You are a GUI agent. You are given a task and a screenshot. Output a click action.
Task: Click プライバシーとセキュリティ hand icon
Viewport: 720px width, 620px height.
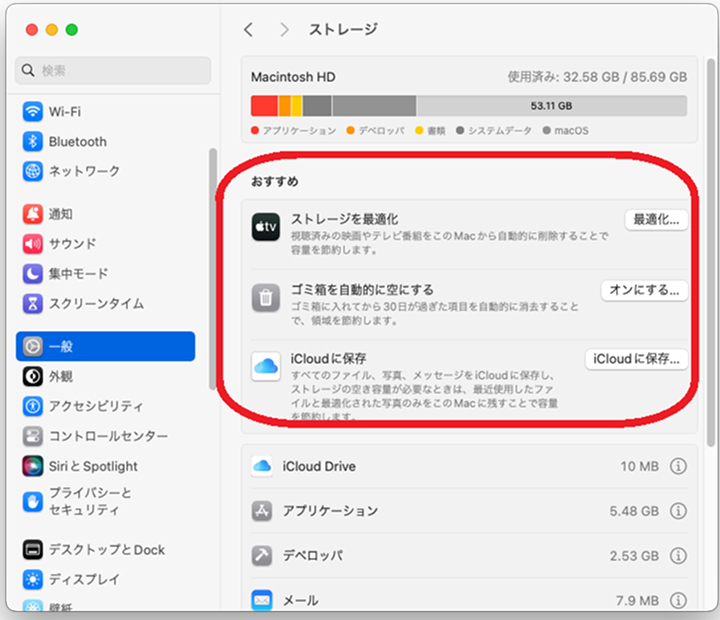click(x=33, y=502)
